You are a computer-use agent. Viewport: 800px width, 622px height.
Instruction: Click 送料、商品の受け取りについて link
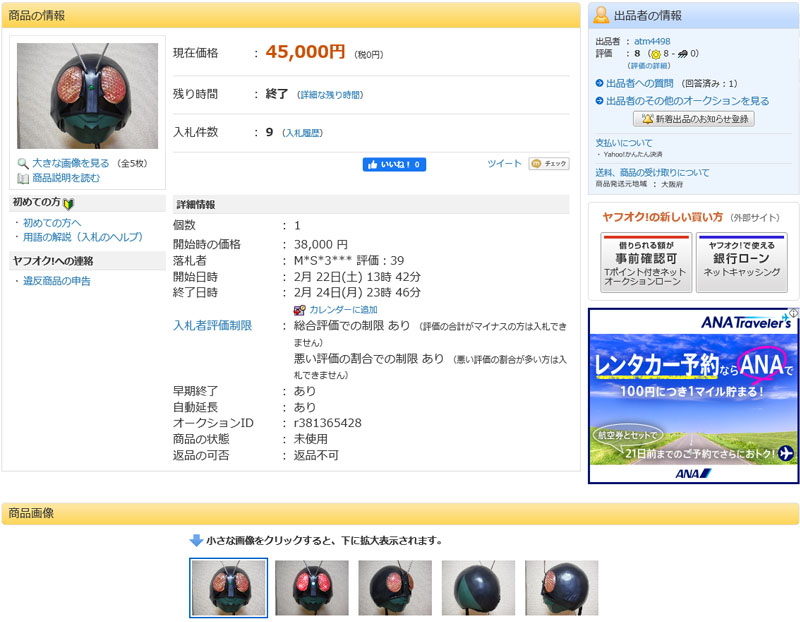pyautogui.click(x=652, y=172)
